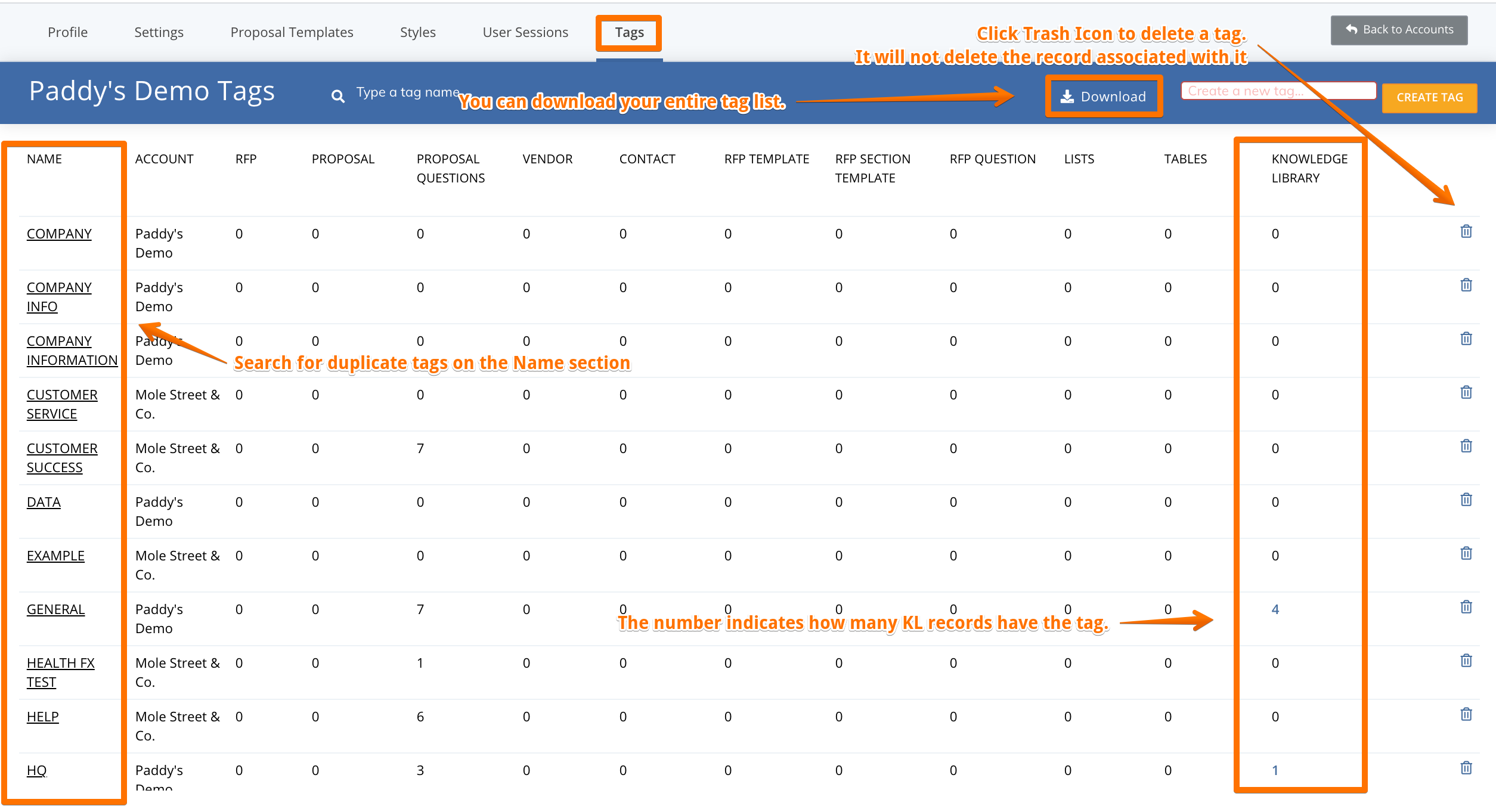1496x812 pixels.
Task: Click the RFP SECTION TEMPLATE column header
Action: [x=872, y=169]
